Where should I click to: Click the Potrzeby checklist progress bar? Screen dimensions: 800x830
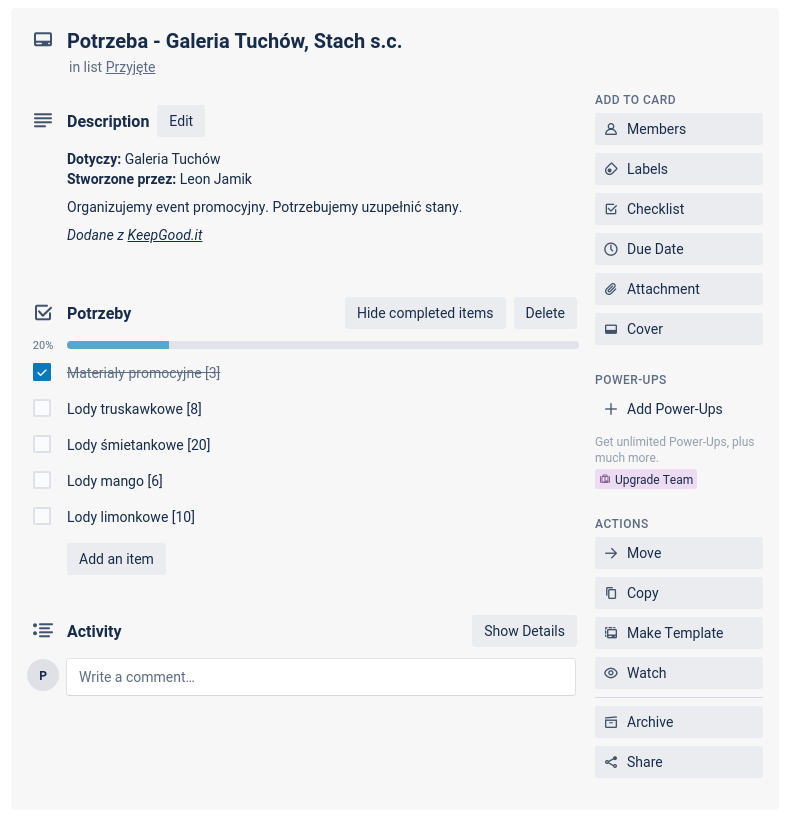pyautogui.click(x=322, y=345)
